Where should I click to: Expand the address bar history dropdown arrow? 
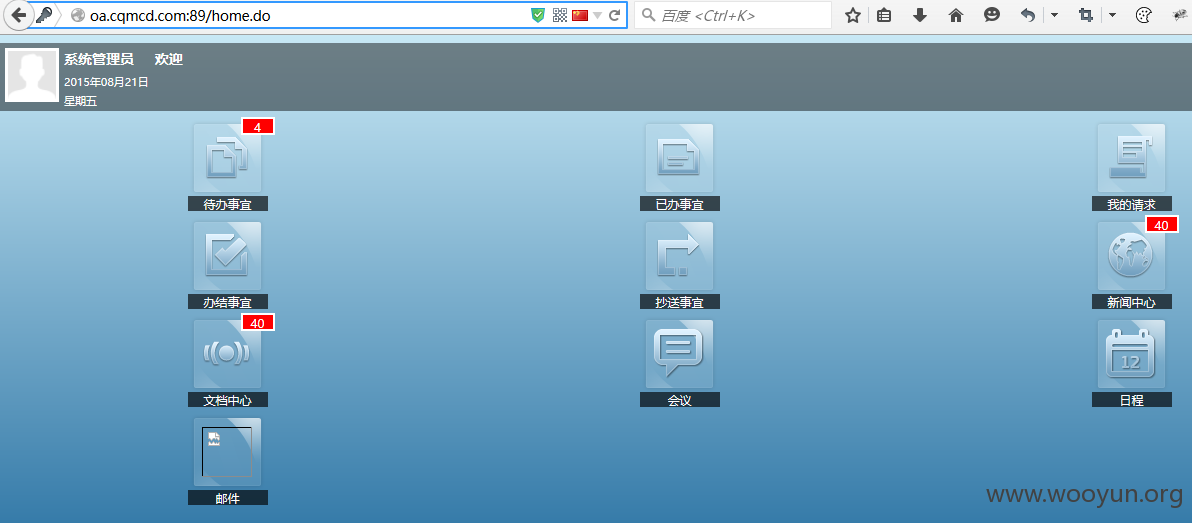[598, 15]
